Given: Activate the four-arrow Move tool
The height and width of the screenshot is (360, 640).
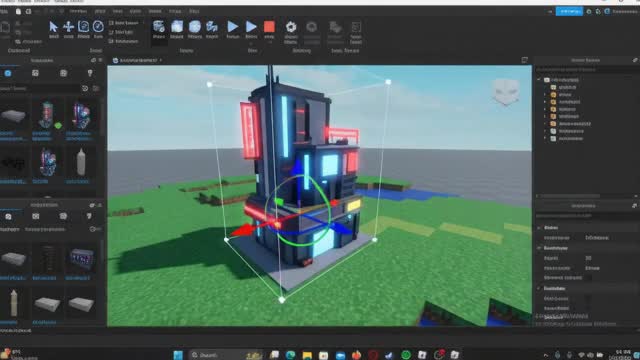Looking at the screenshot, I should point(68,27).
